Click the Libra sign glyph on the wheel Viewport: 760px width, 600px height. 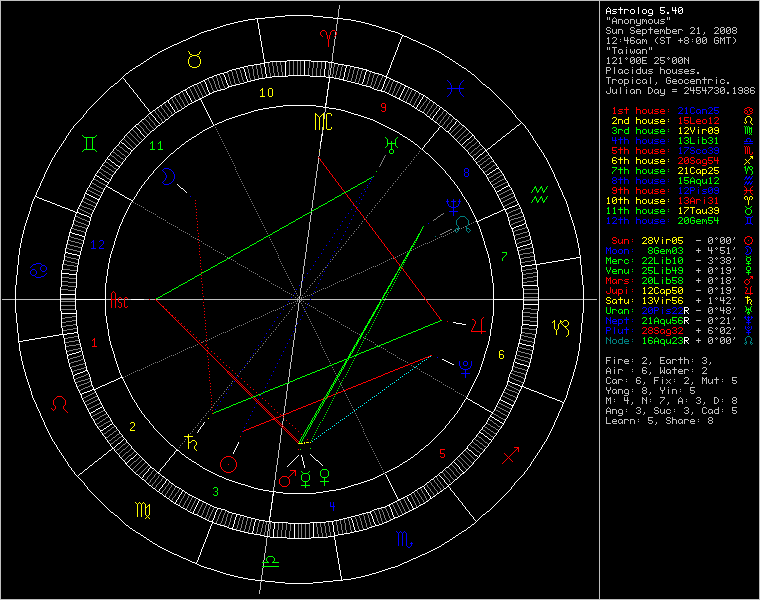tap(270, 562)
